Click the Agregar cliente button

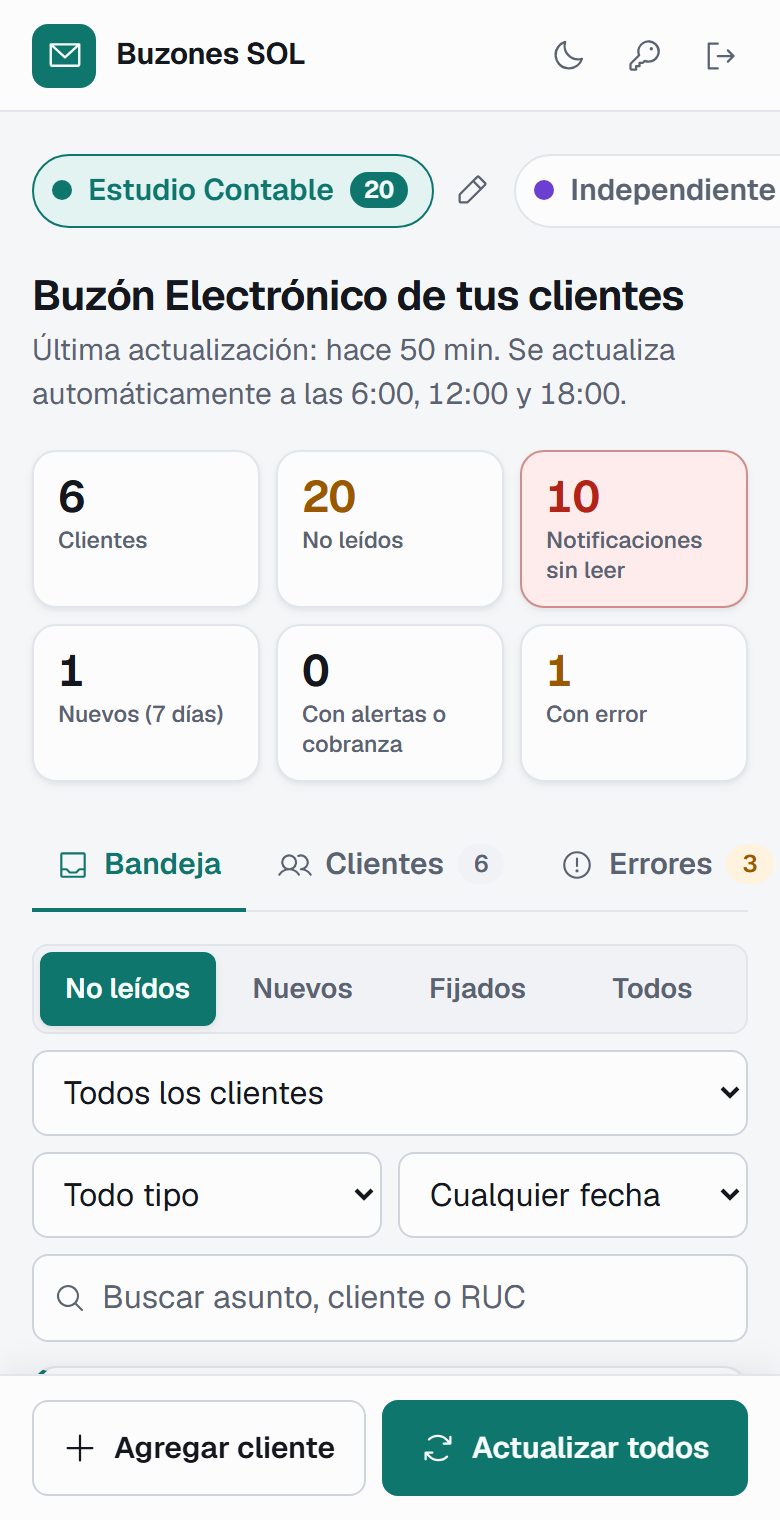pos(199,1448)
